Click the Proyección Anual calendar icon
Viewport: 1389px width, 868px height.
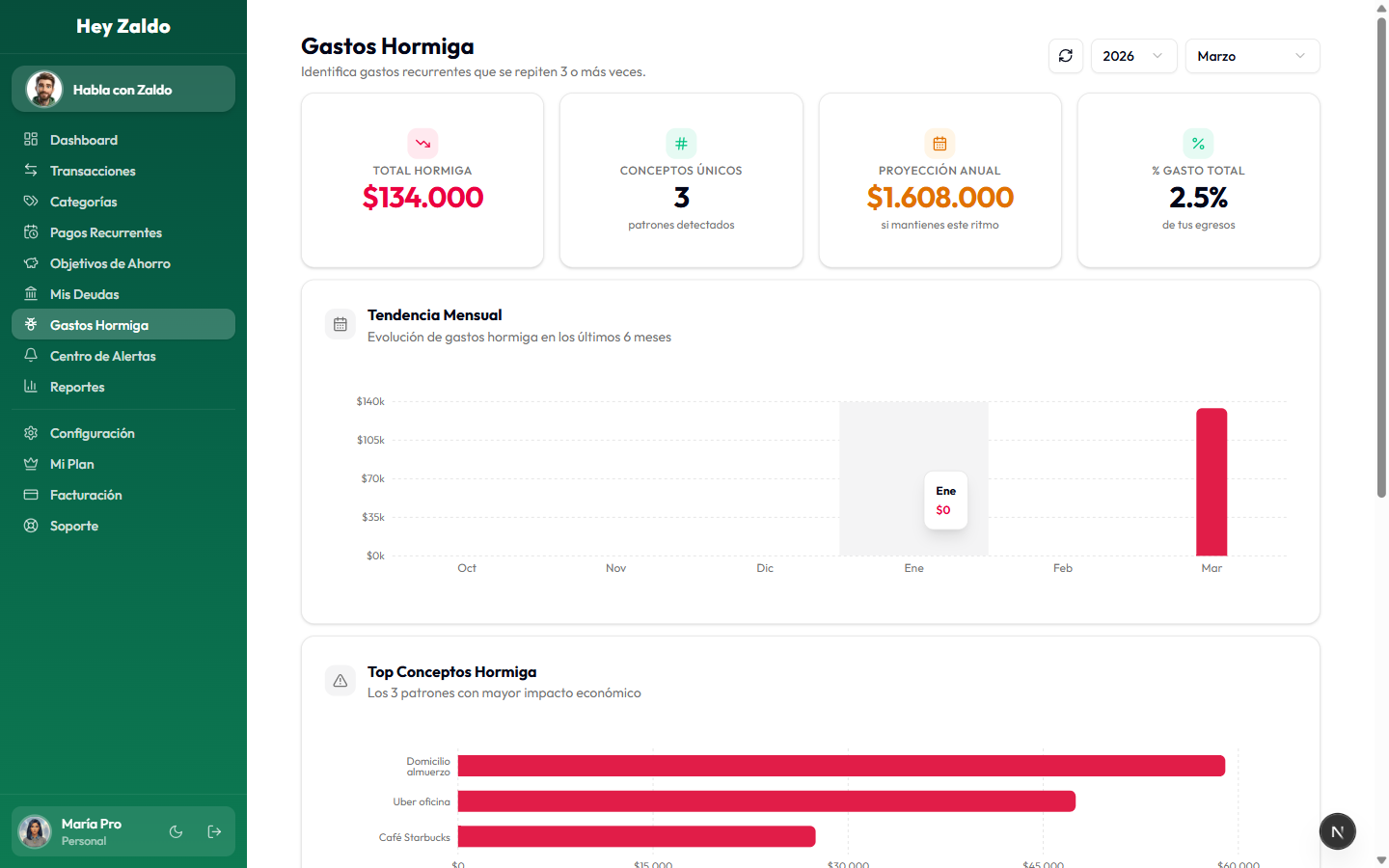coord(940,144)
